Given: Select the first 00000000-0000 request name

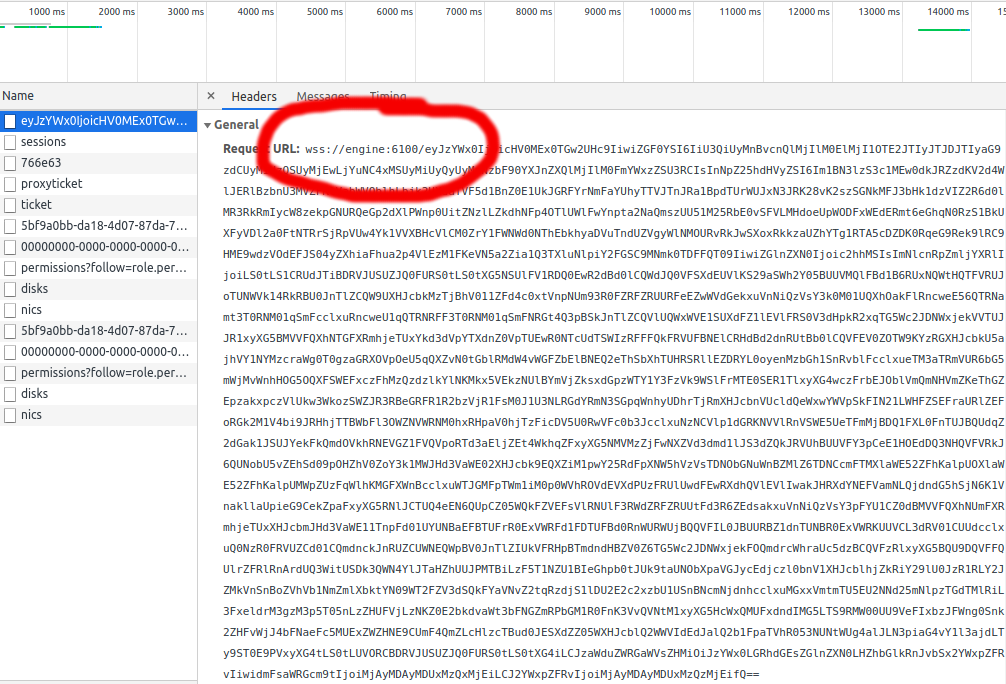Looking at the screenshot, I should [103, 247].
